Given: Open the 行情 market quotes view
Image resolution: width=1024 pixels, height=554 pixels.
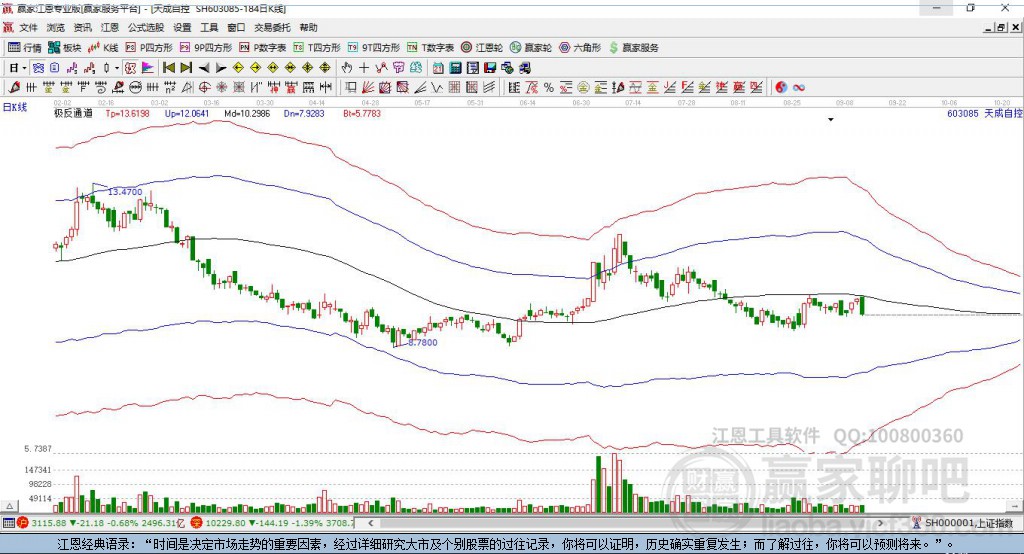Looking at the screenshot, I should click(25, 48).
